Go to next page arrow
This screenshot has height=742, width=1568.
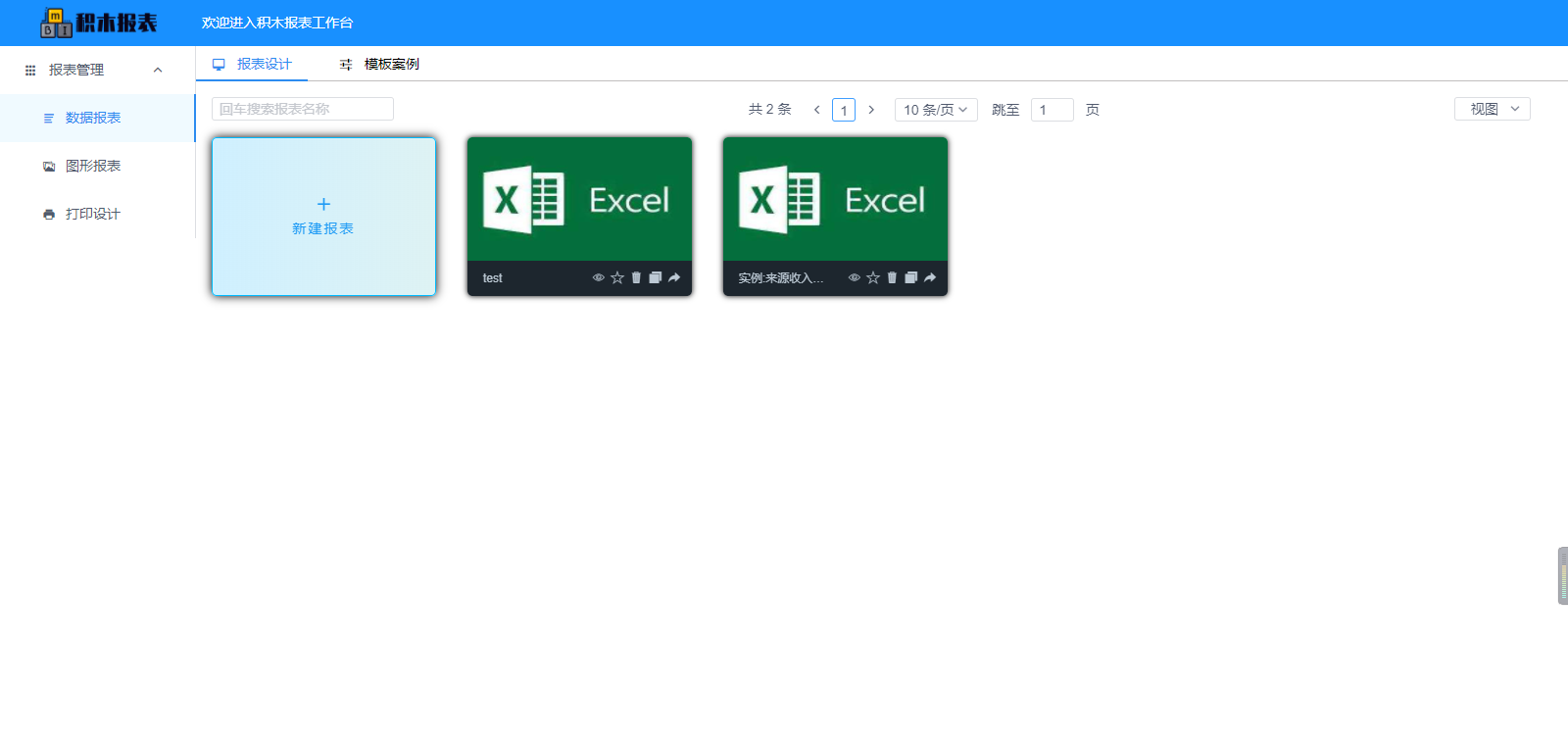[x=871, y=110]
